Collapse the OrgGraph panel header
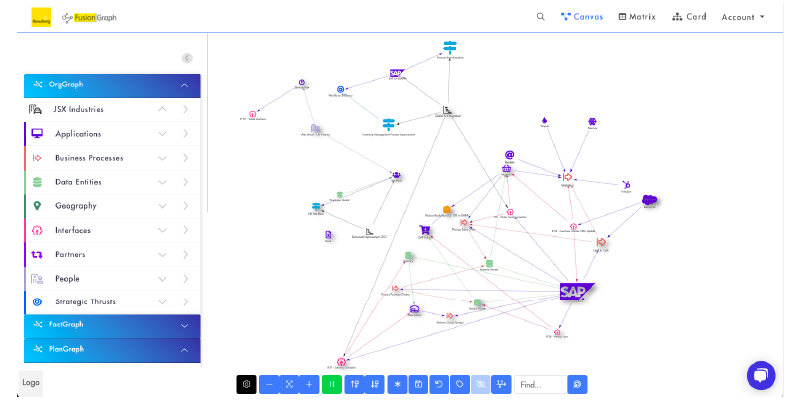This screenshot has height=400, width=800. 112,85
